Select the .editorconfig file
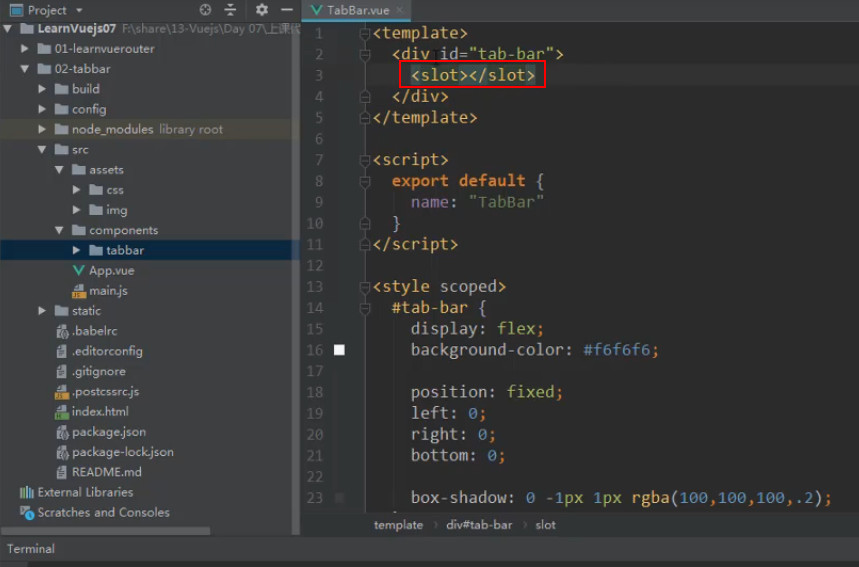 [x=107, y=351]
